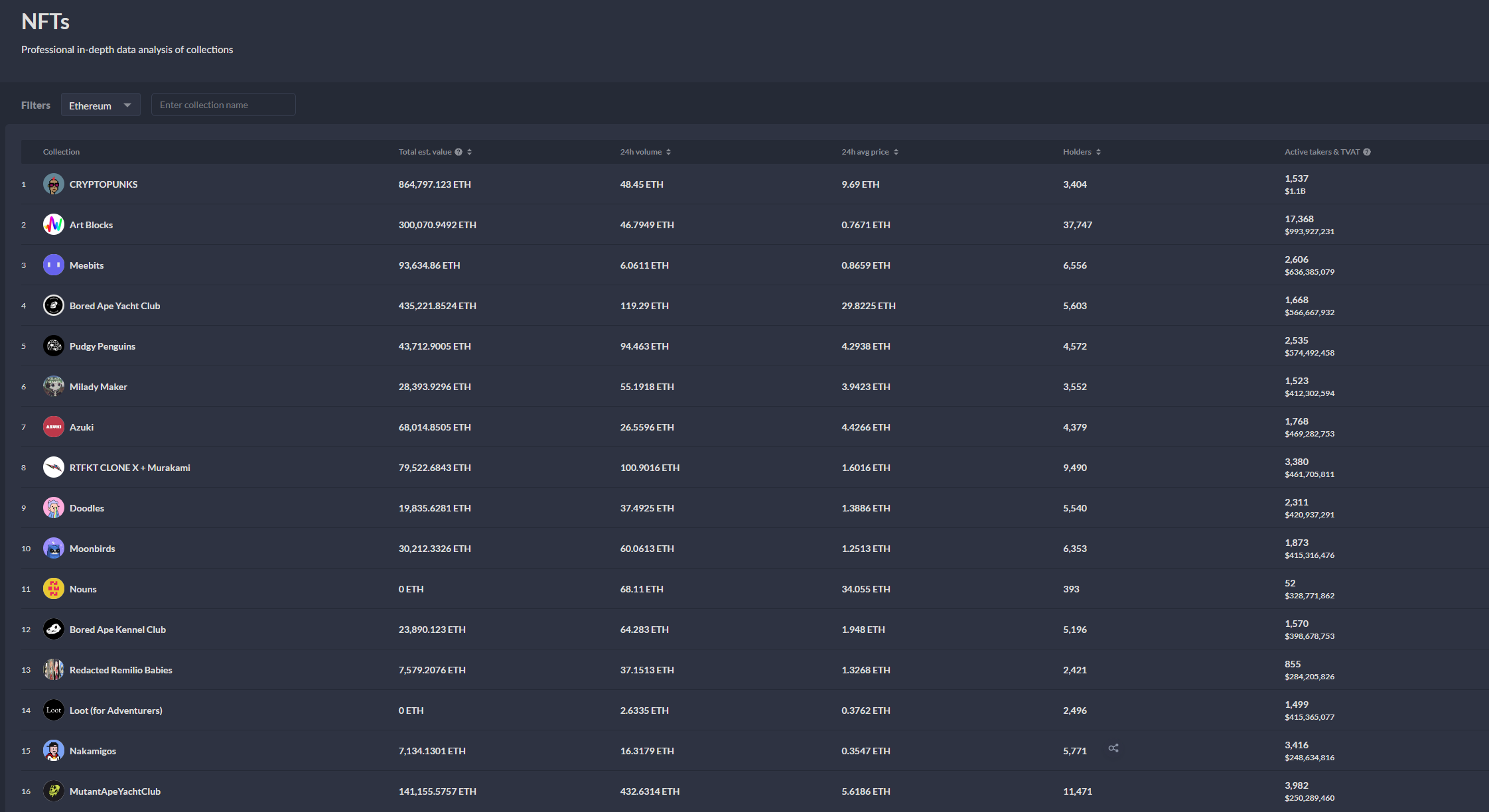The width and height of the screenshot is (1489, 812).
Task: Open Bored Ape Yacht Club collection link
Action: (x=115, y=306)
